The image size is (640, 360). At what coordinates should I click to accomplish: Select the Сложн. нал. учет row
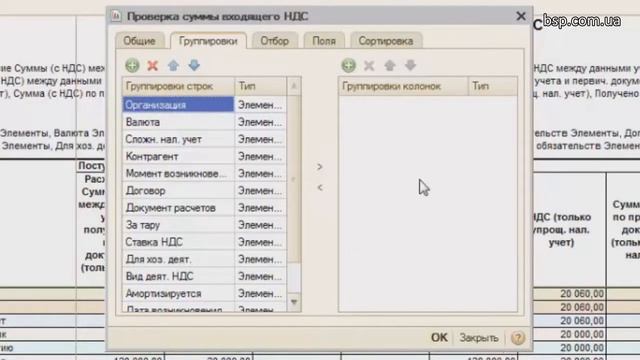point(178,139)
